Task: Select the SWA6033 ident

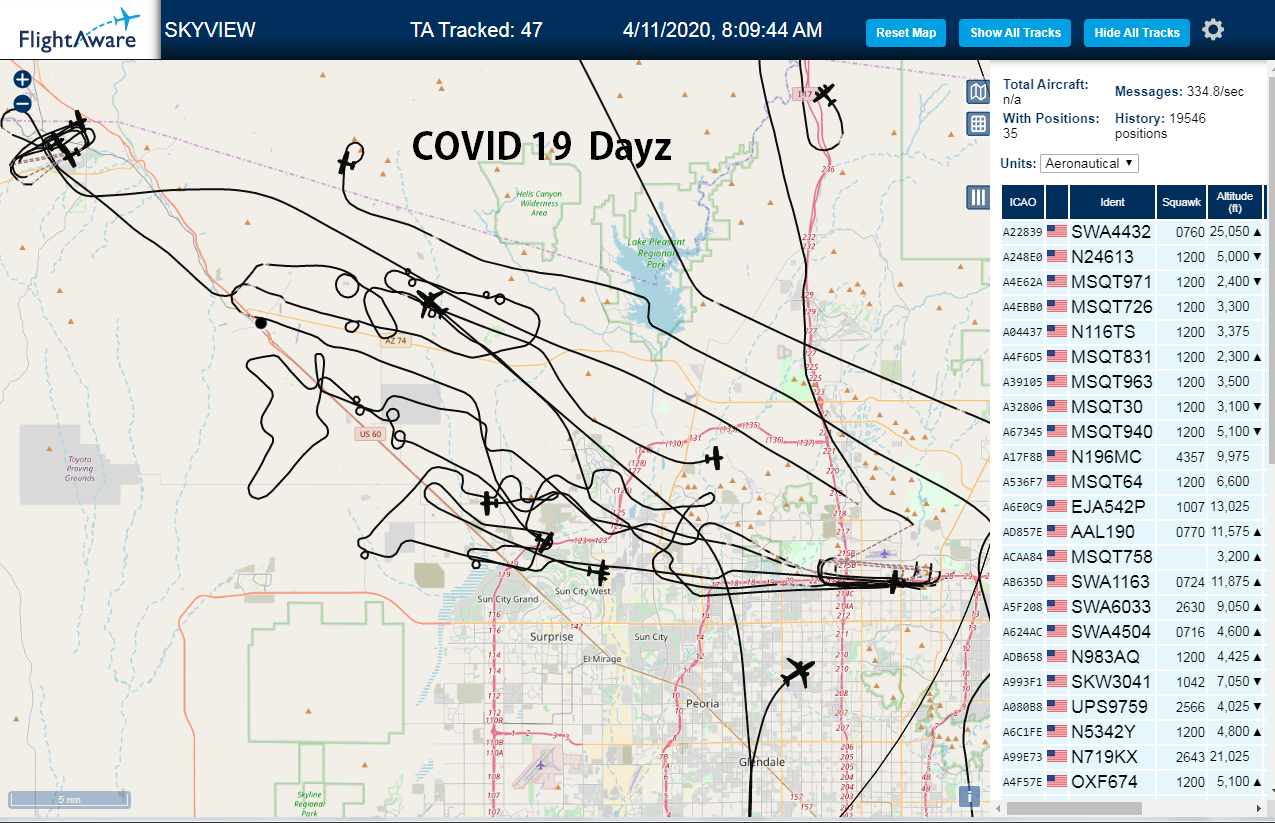Action: (x=1111, y=607)
